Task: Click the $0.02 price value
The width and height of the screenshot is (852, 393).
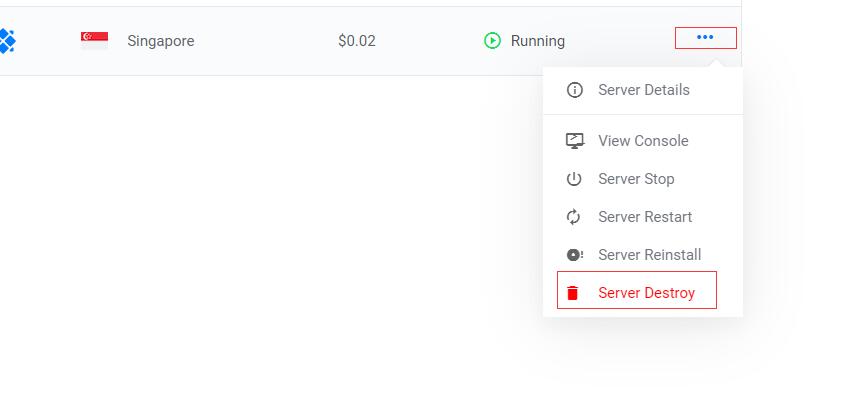Action: click(x=356, y=41)
